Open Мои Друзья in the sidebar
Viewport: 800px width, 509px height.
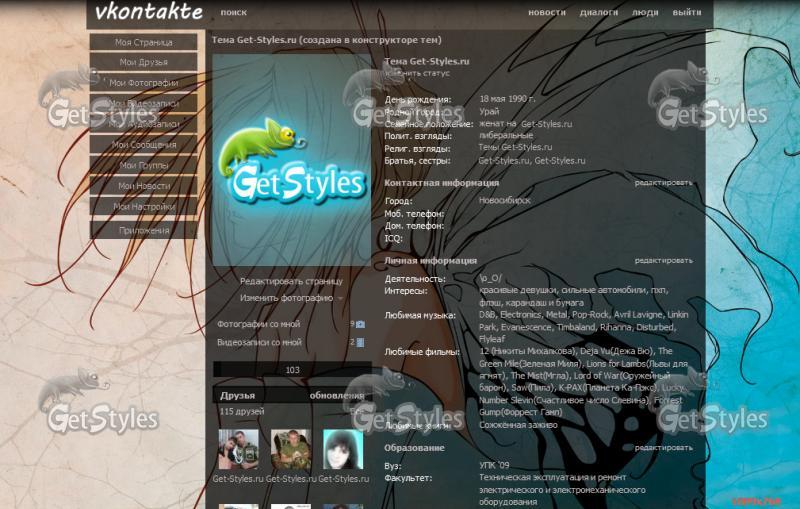click(143, 62)
